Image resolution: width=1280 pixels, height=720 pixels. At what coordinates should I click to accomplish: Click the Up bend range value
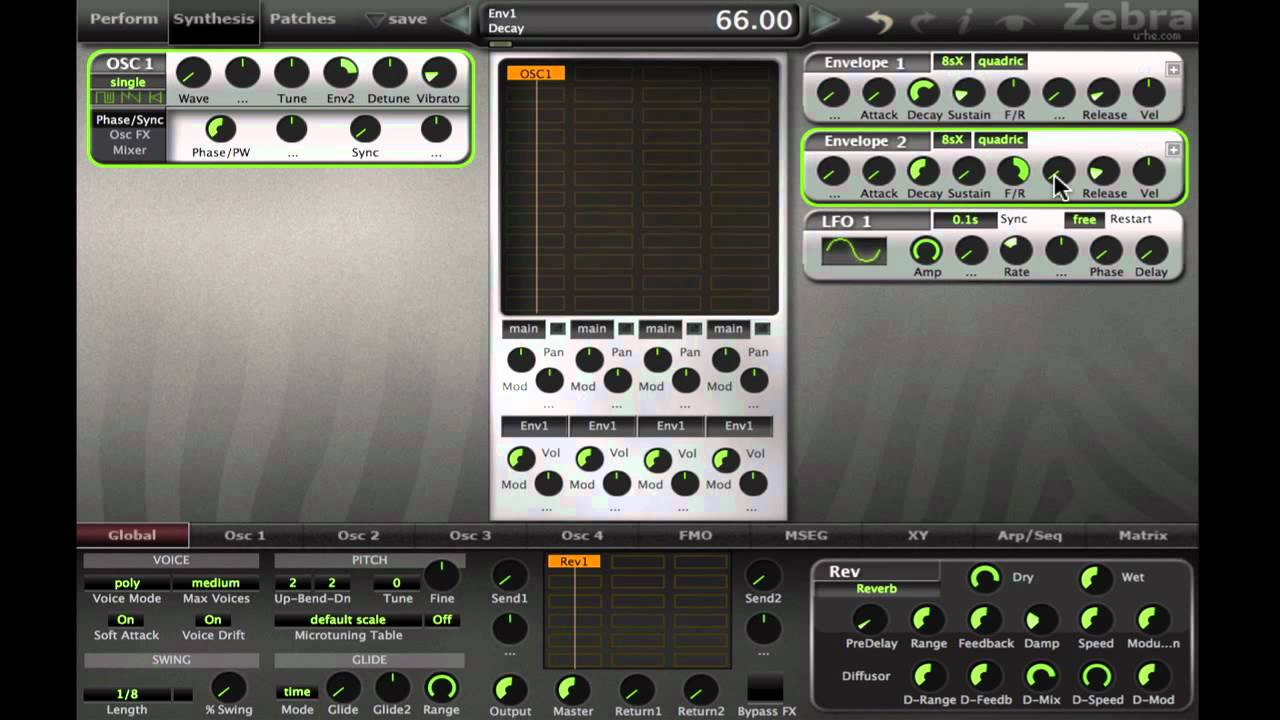pyautogui.click(x=293, y=583)
